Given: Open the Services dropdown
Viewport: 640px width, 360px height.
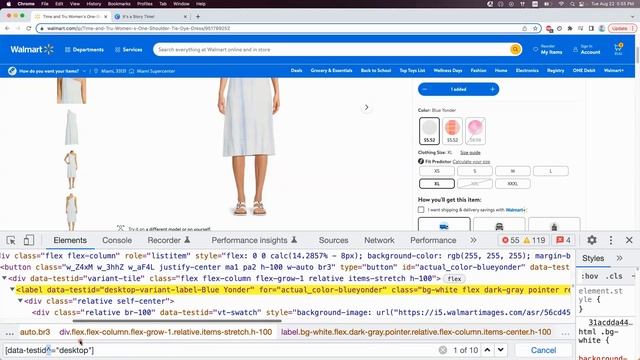Looking at the screenshot, I should (x=129, y=49).
